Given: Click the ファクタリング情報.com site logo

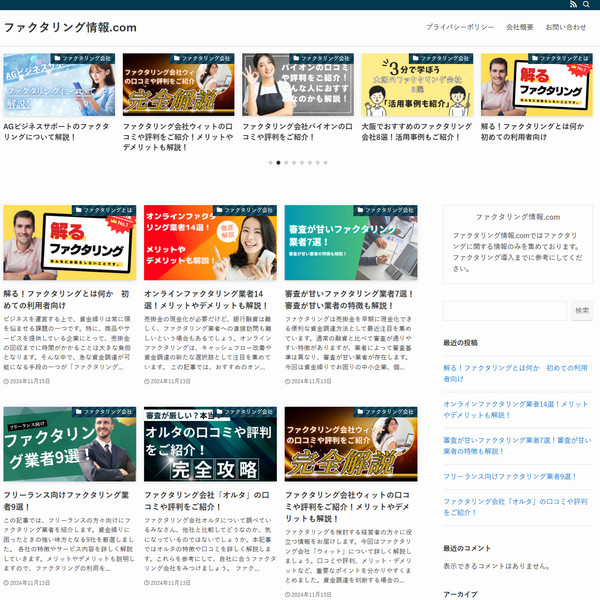Looking at the screenshot, I should [70, 27].
